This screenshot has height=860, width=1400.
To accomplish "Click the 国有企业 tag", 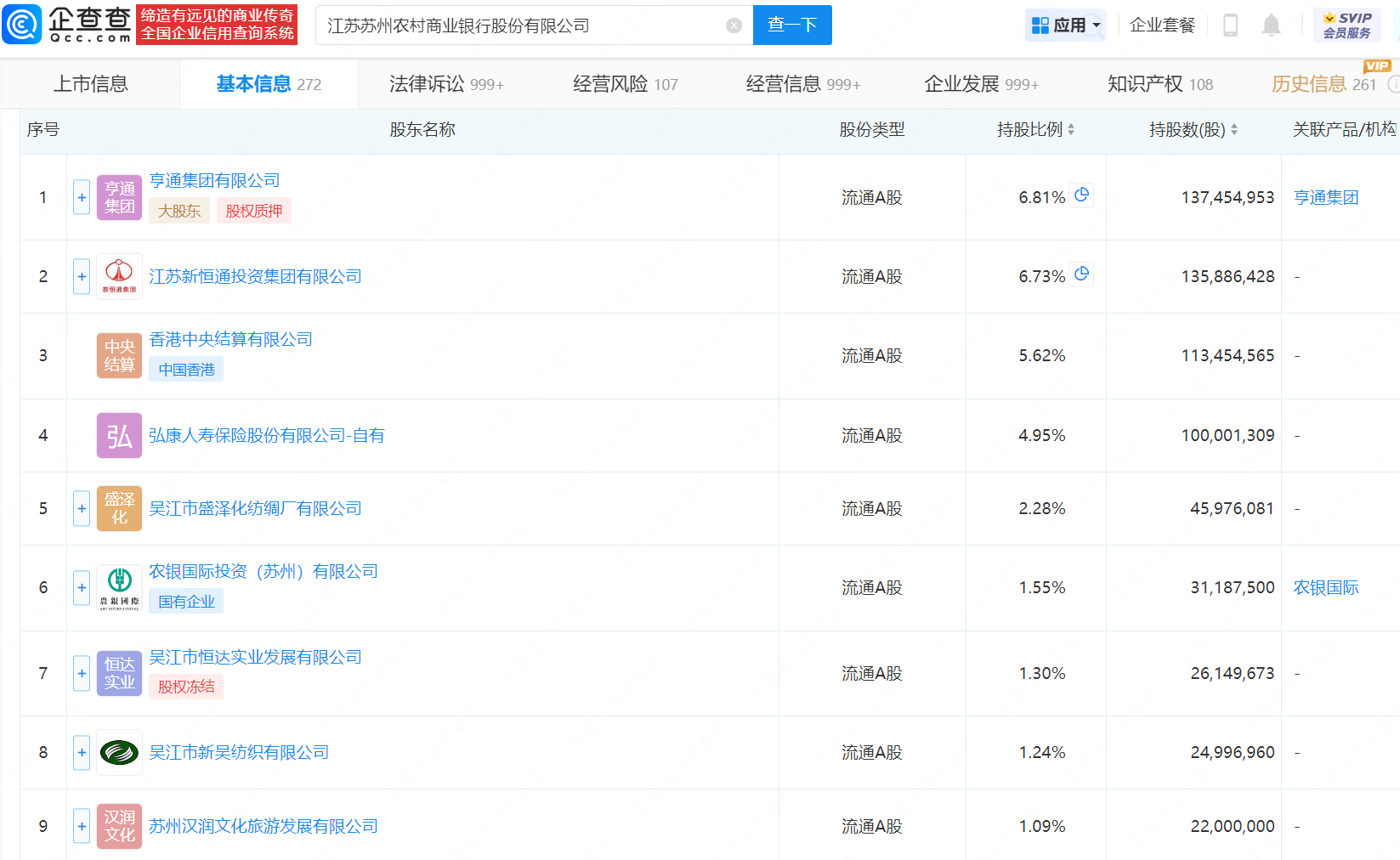I will [186, 602].
